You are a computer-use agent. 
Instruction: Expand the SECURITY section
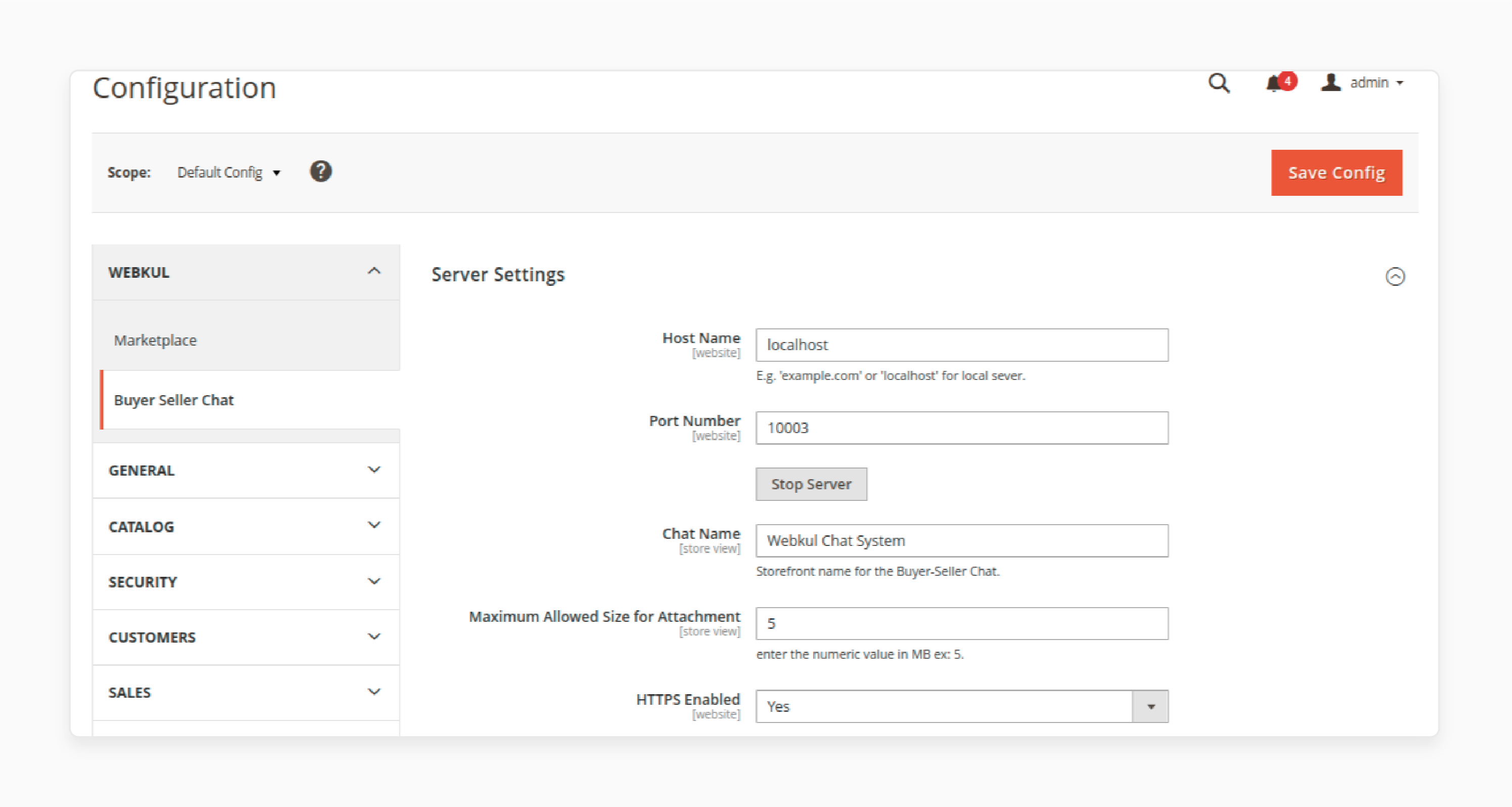click(x=246, y=582)
